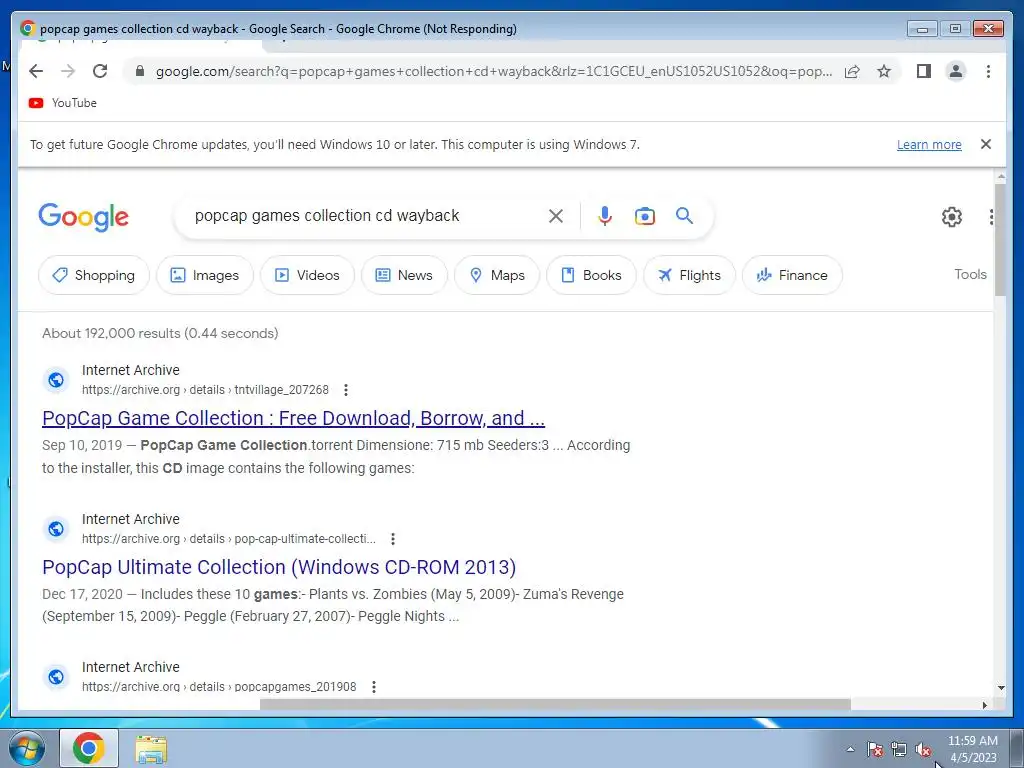Click the network tray icon

899,749
